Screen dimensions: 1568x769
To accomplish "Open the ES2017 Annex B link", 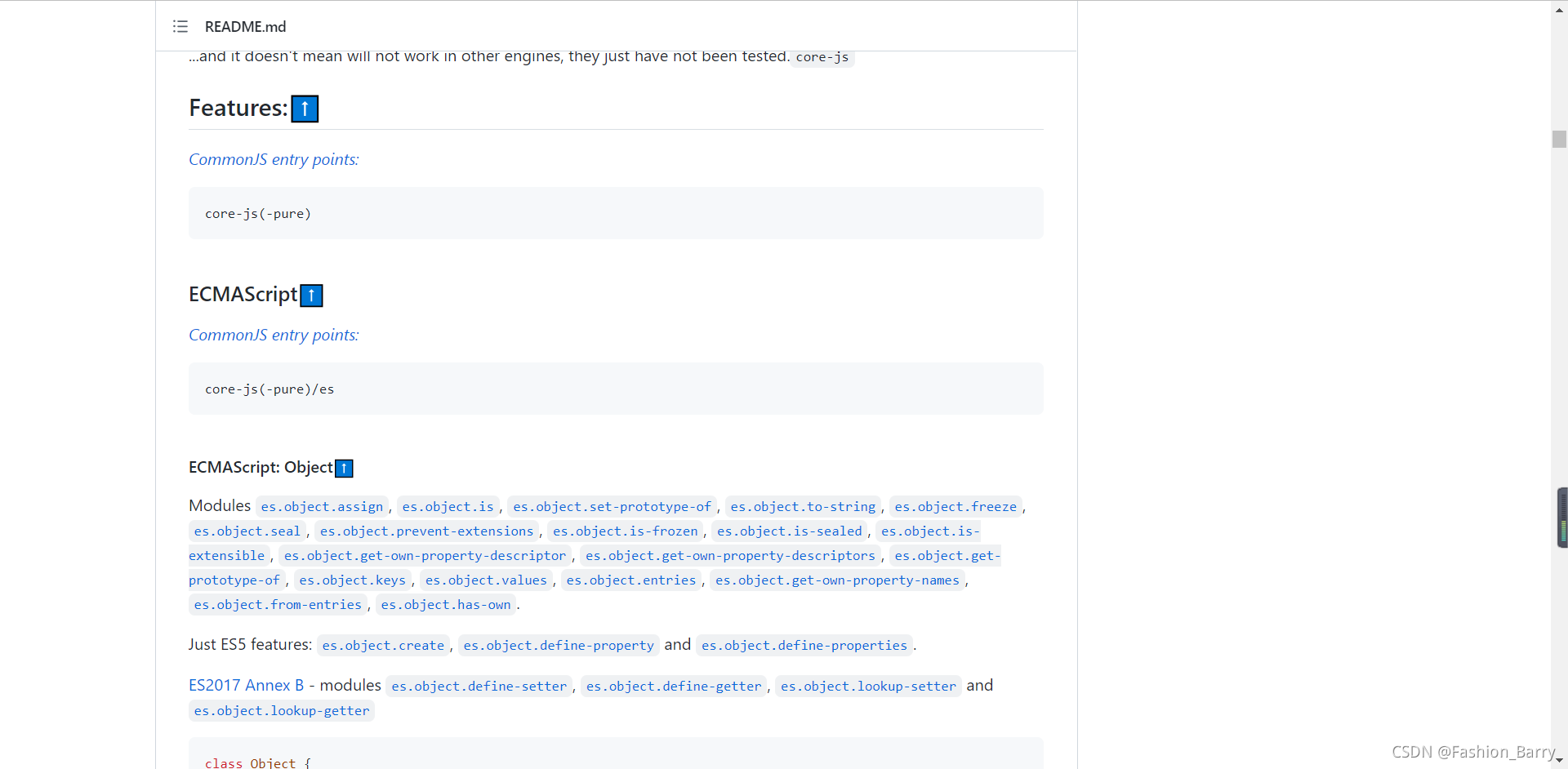I will click(x=246, y=686).
